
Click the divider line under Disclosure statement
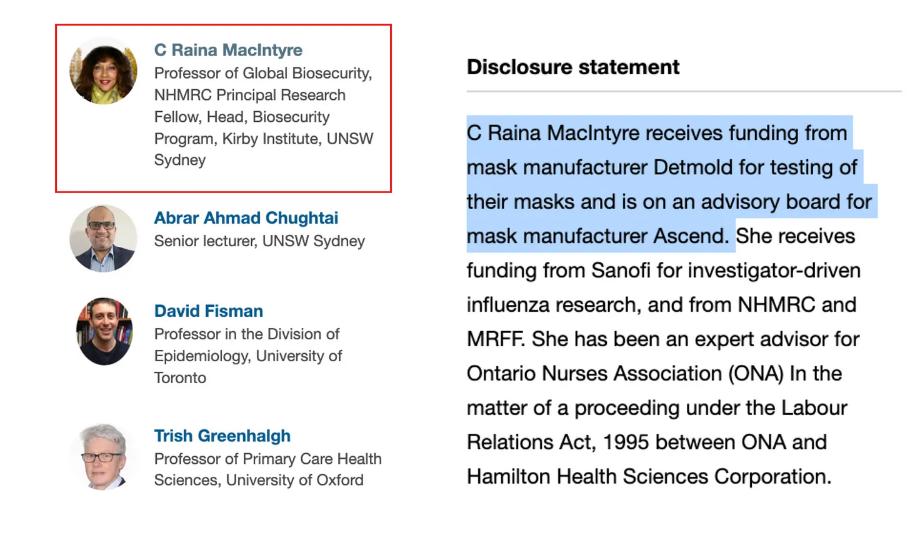(684, 92)
